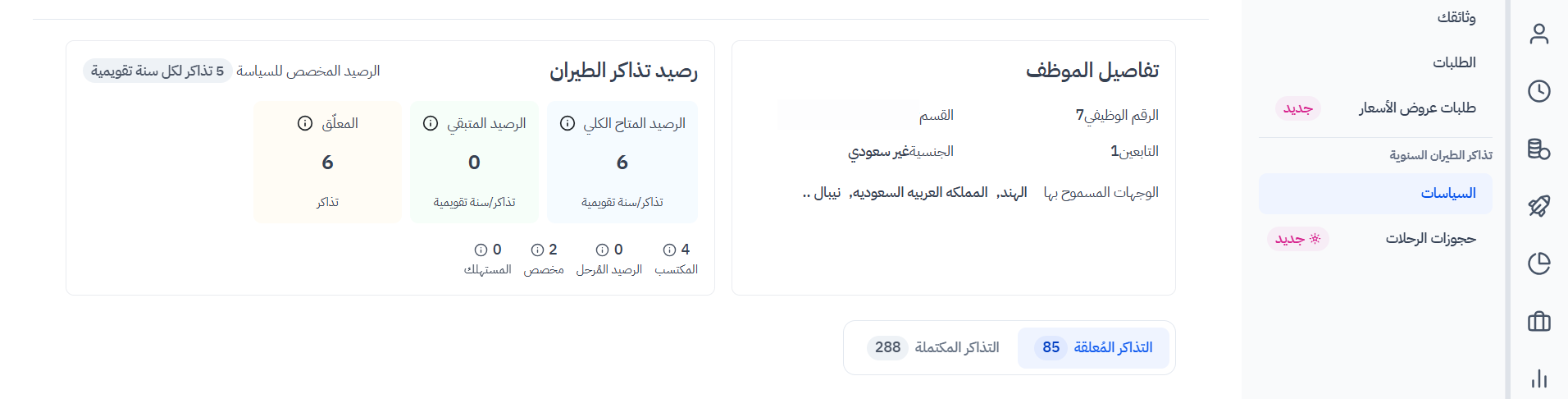The height and width of the screenshot is (399, 1568).
Task: Open the bar chart sidebar icon
Action: 1538,378
